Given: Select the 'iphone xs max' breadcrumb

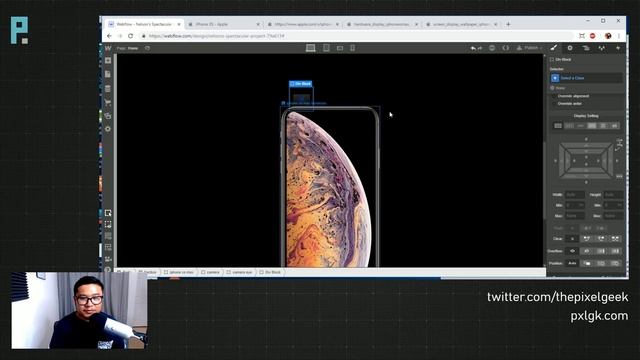Looking at the screenshot, I should (x=179, y=272).
